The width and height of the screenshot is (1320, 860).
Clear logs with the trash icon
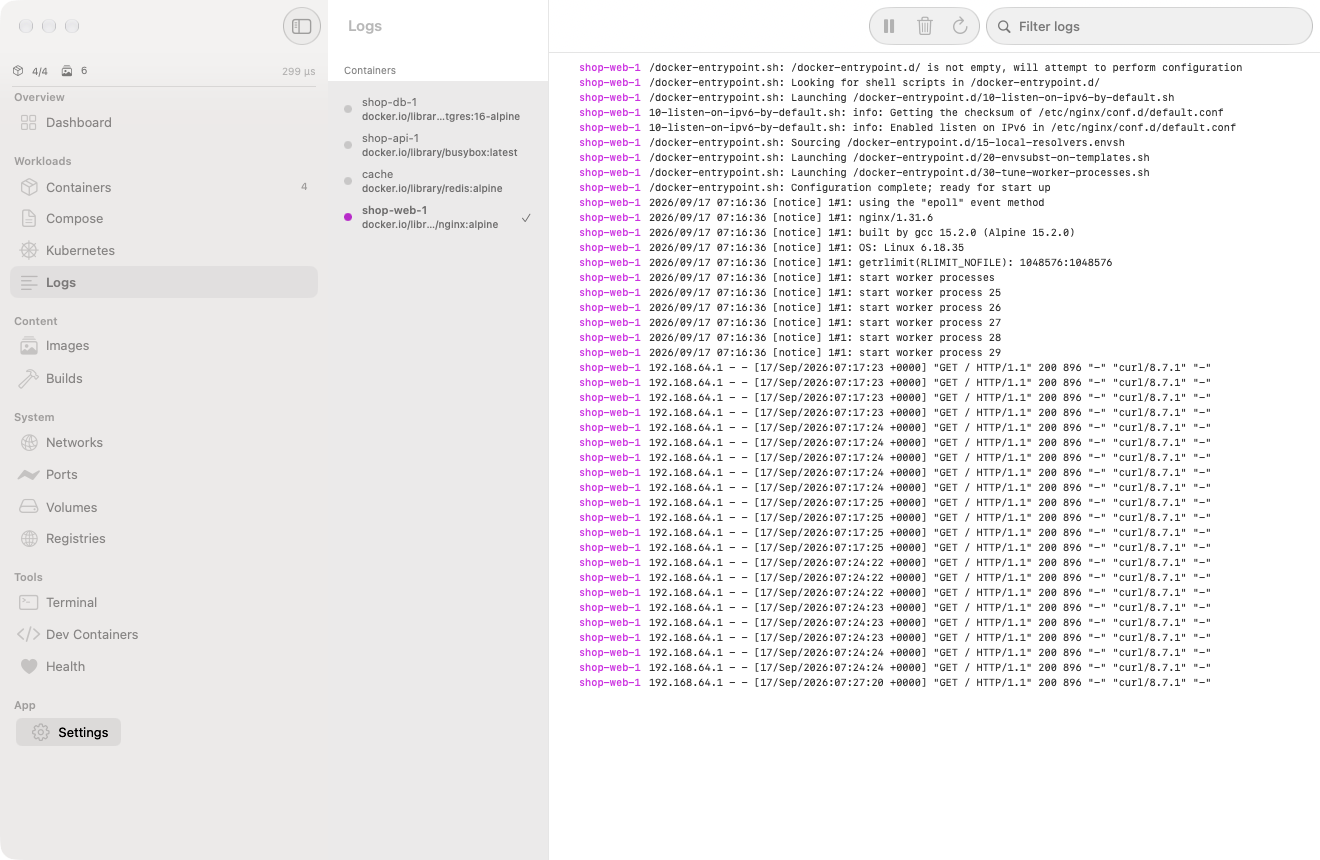coord(925,26)
